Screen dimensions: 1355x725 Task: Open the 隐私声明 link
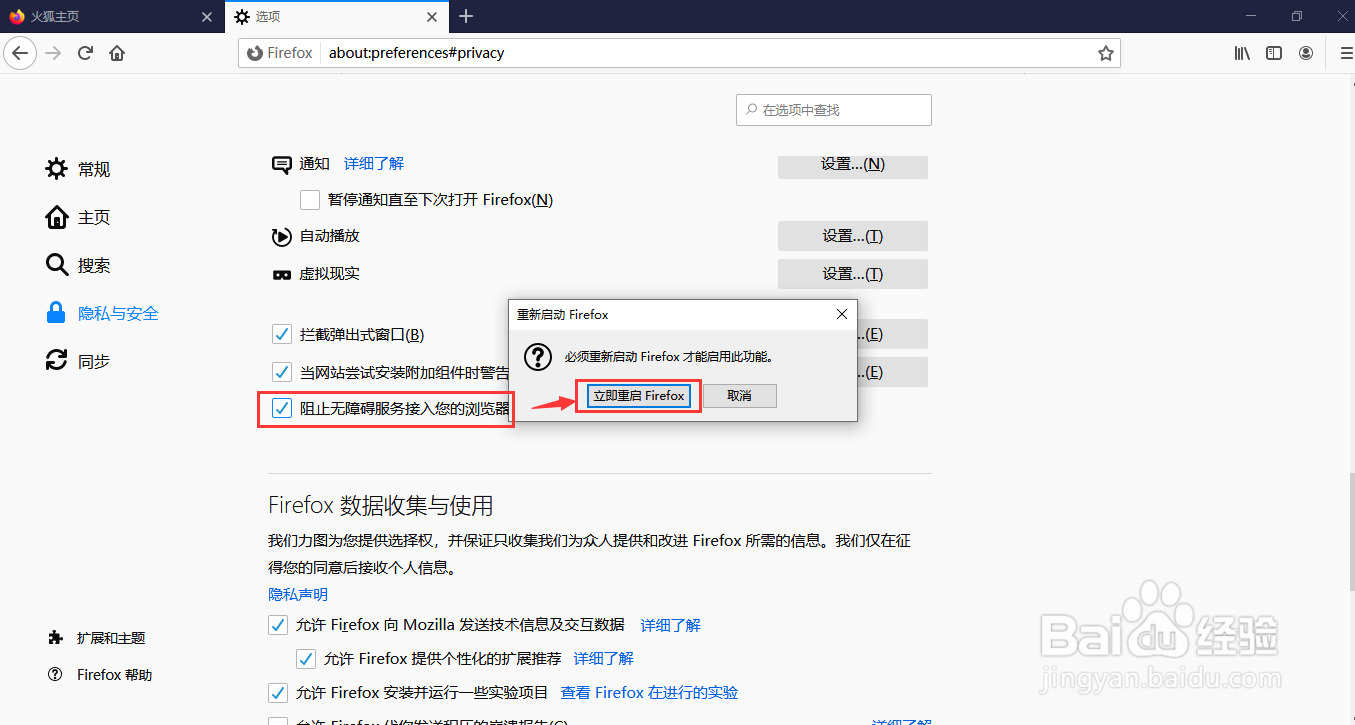pos(298,594)
